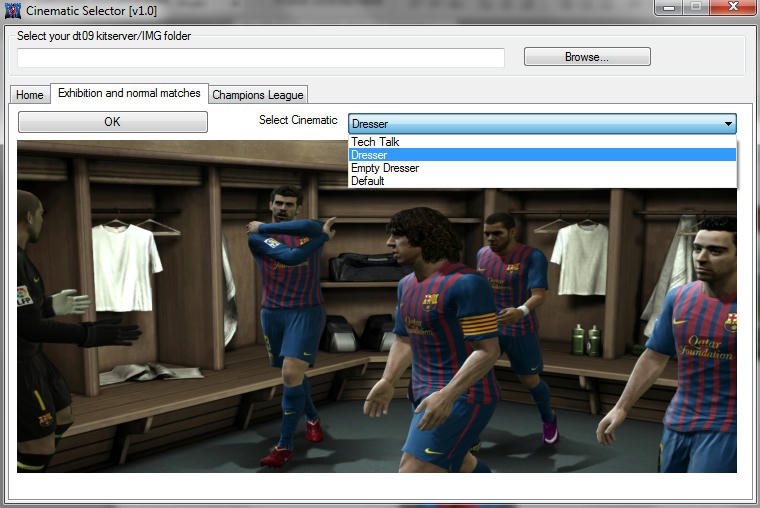Collapse the Select Cinematic dropdown arrow

tap(727, 124)
